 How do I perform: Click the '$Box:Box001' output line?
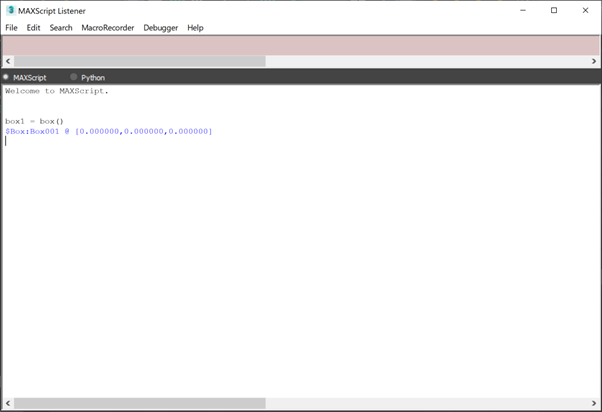pos(109,131)
